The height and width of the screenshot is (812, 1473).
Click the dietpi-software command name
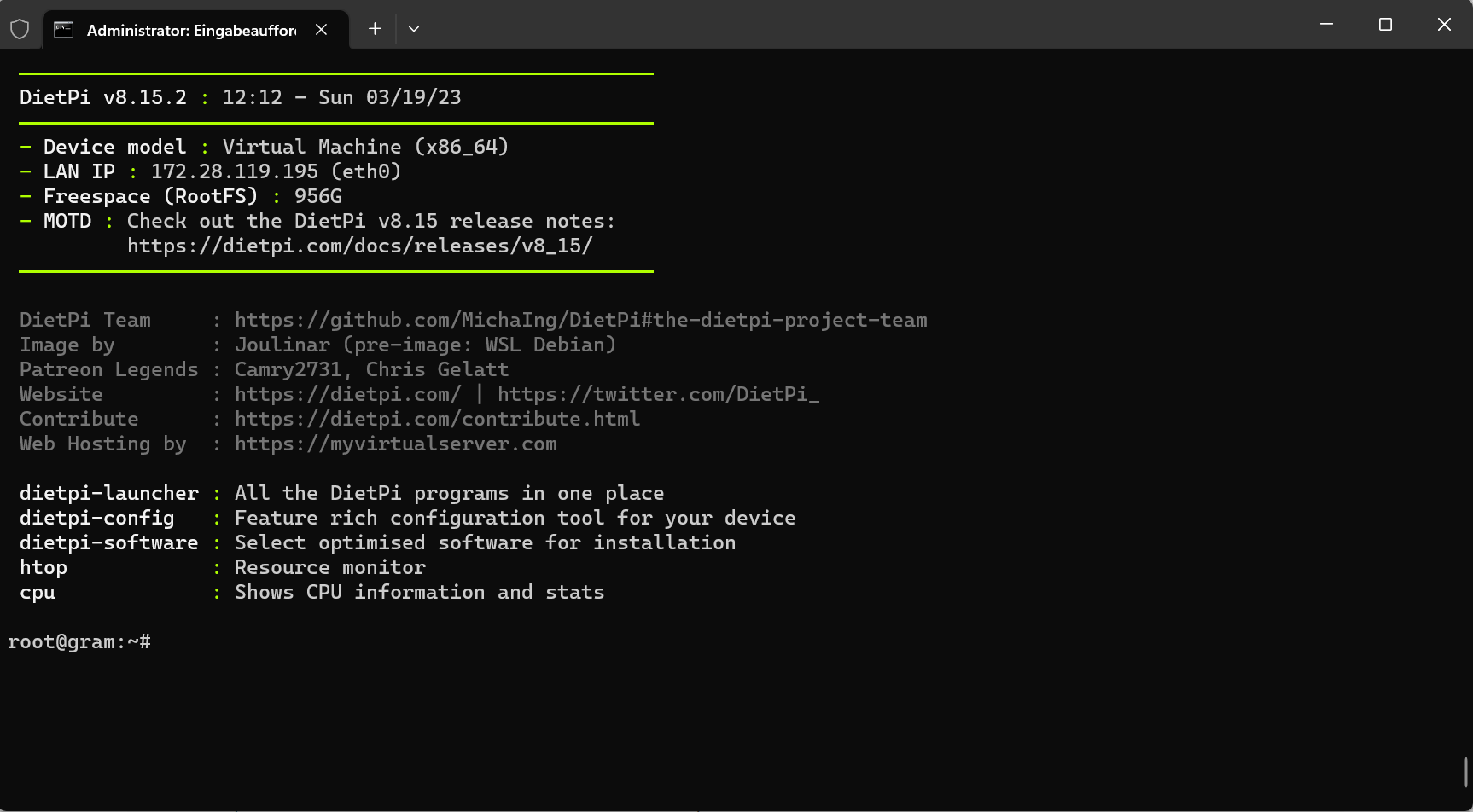(109, 542)
